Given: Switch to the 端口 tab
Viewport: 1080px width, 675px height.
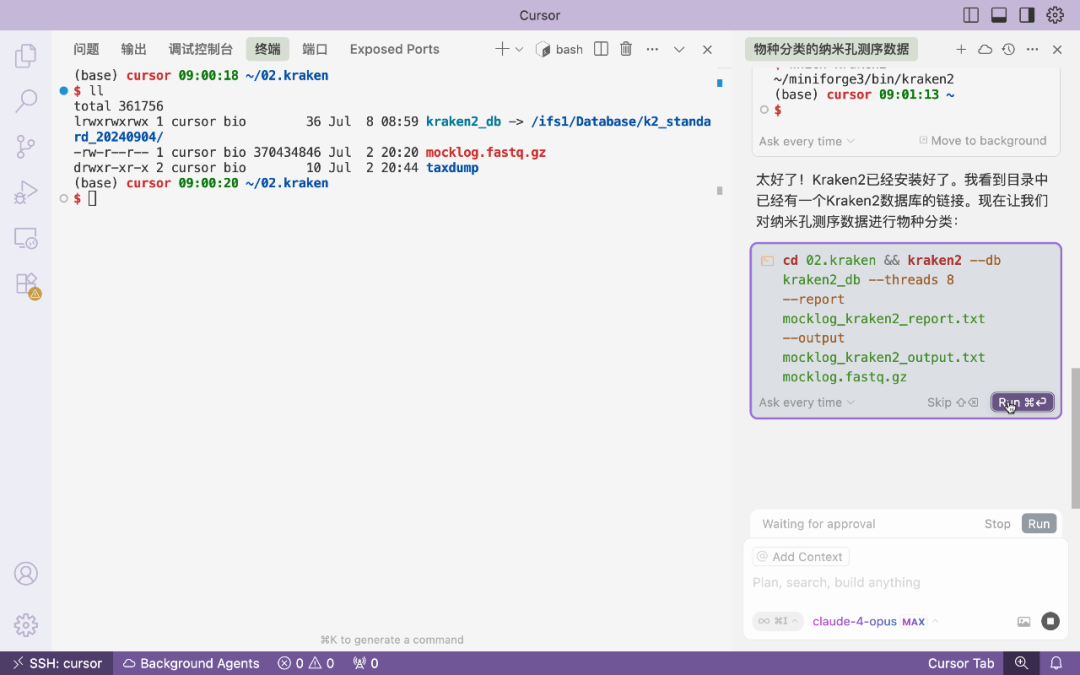Looking at the screenshot, I should pos(315,49).
